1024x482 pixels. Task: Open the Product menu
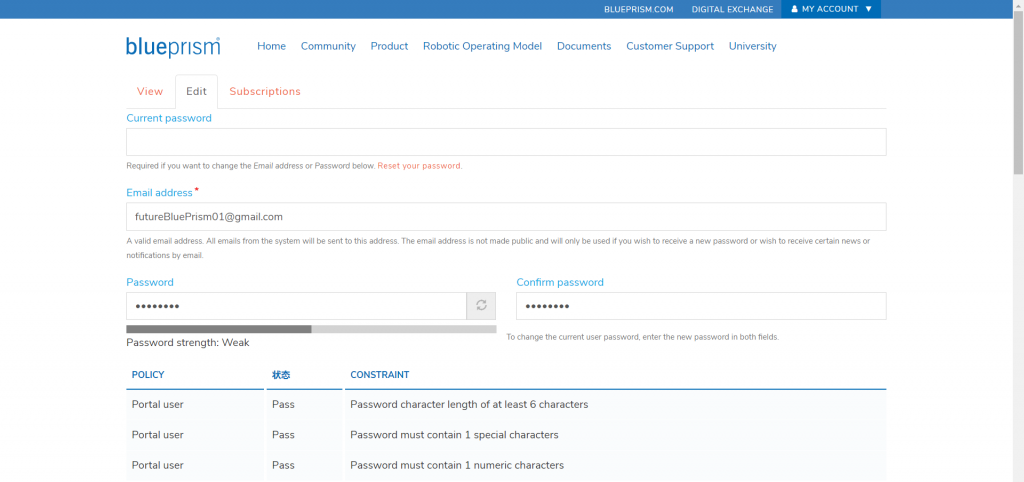tap(389, 46)
